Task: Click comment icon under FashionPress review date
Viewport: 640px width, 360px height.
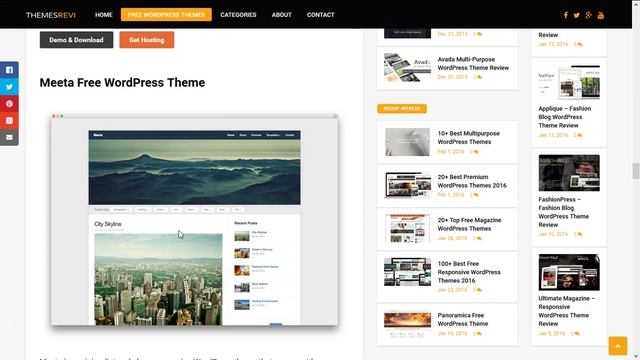Action: point(578,234)
